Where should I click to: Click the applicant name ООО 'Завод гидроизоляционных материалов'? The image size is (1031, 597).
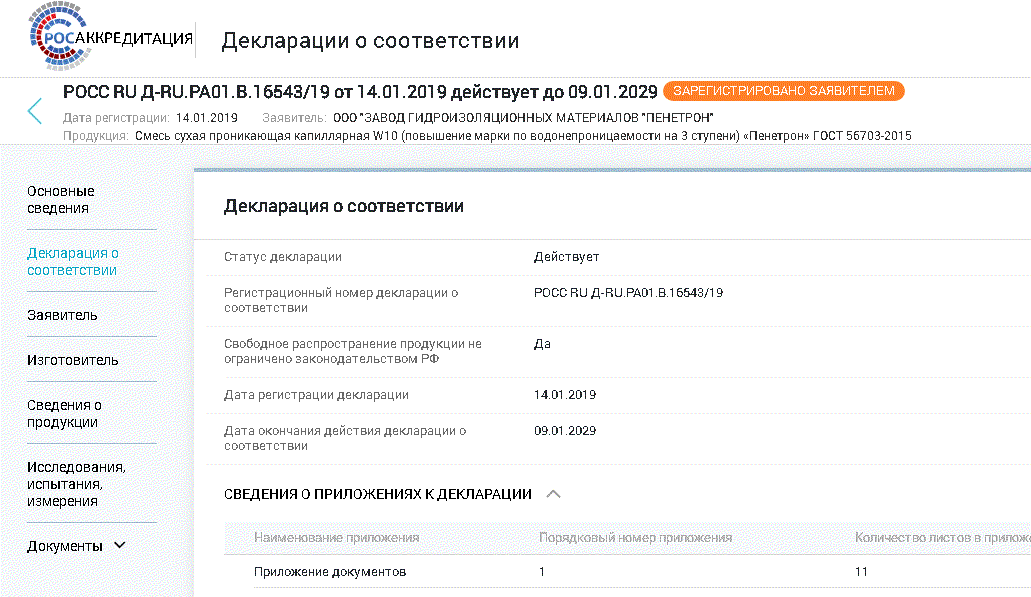point(523,118)
